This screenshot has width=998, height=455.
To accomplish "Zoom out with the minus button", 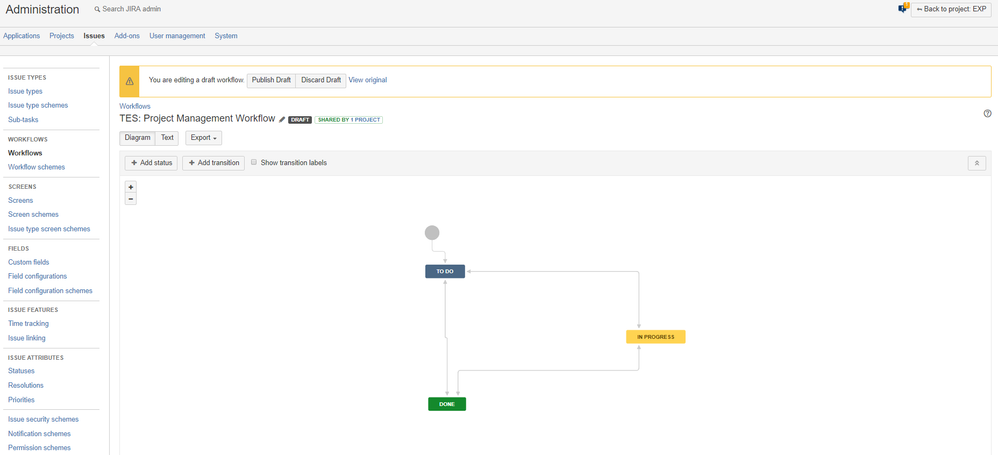I will [130, 199].
